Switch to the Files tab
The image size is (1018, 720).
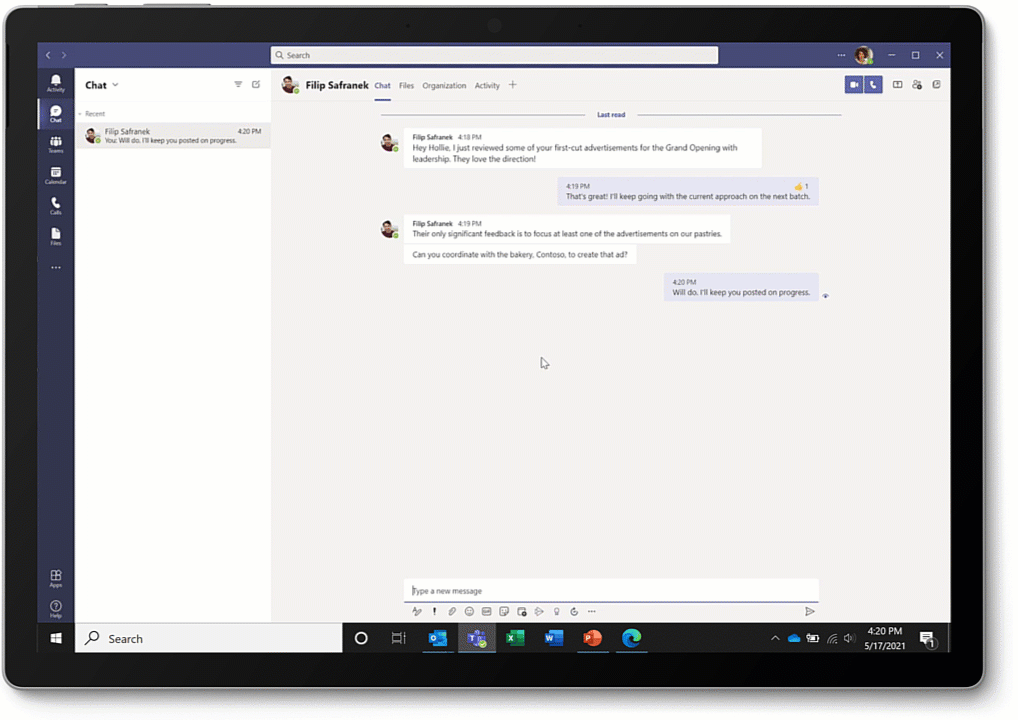coord(406,86)
